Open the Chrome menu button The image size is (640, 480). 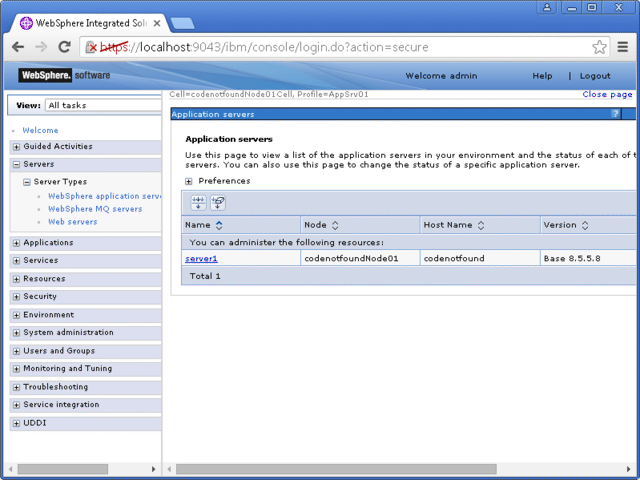tap(623, 47)
